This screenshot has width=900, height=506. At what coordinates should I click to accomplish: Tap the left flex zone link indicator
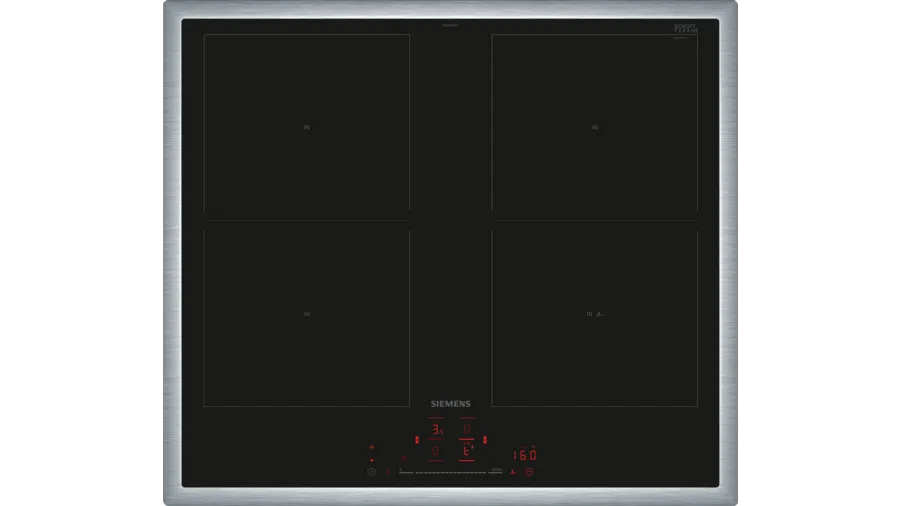(x=416, y=440)
